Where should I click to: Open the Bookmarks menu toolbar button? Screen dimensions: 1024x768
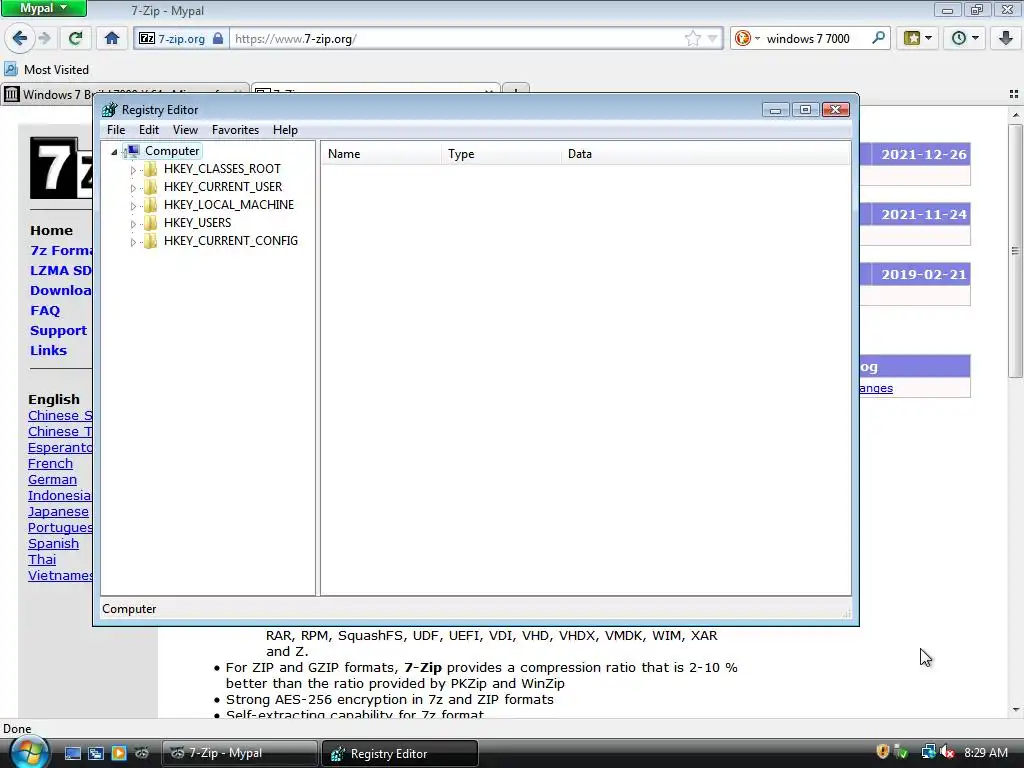point(918,38)
